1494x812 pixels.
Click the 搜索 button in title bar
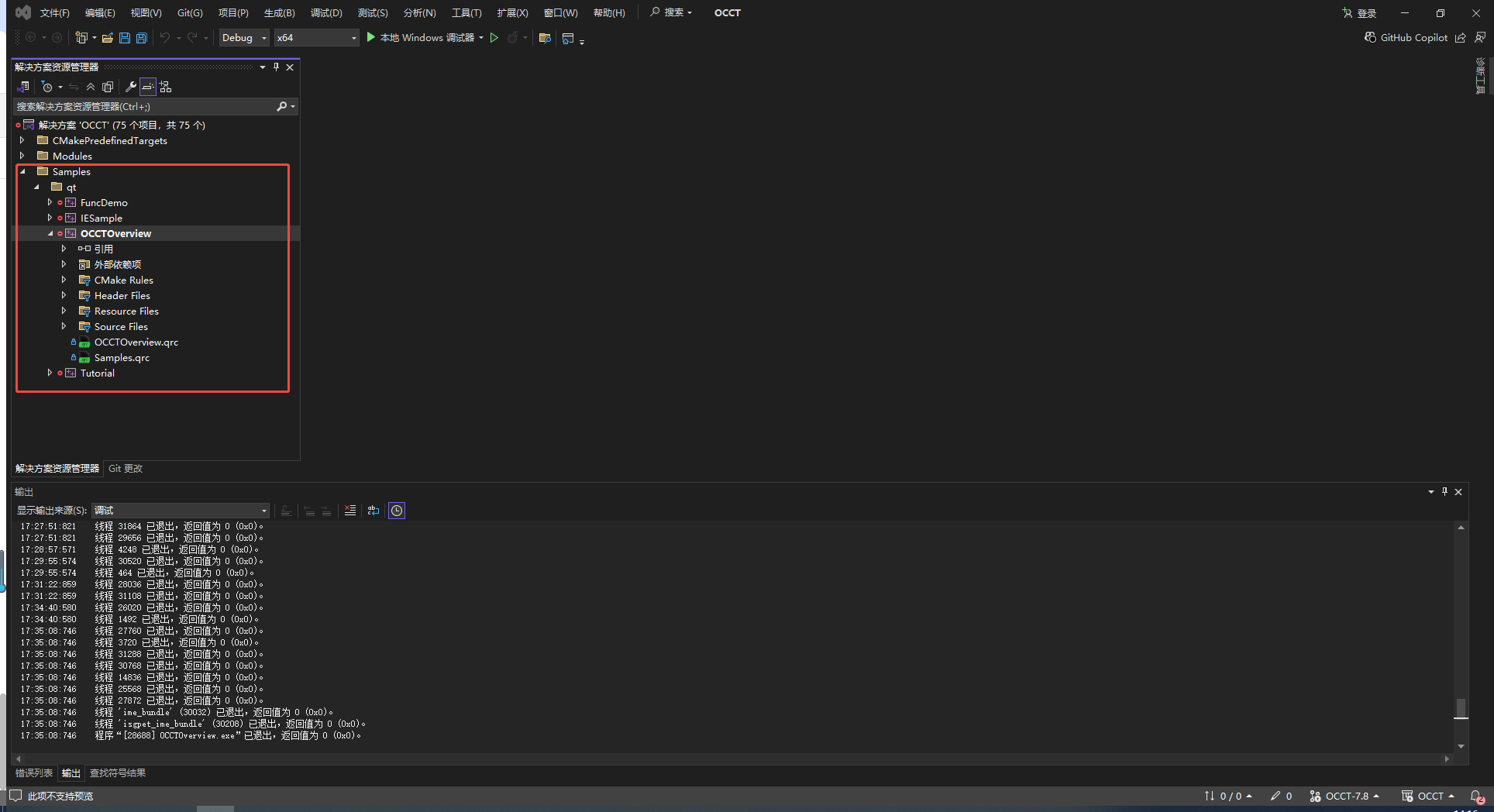671,12
